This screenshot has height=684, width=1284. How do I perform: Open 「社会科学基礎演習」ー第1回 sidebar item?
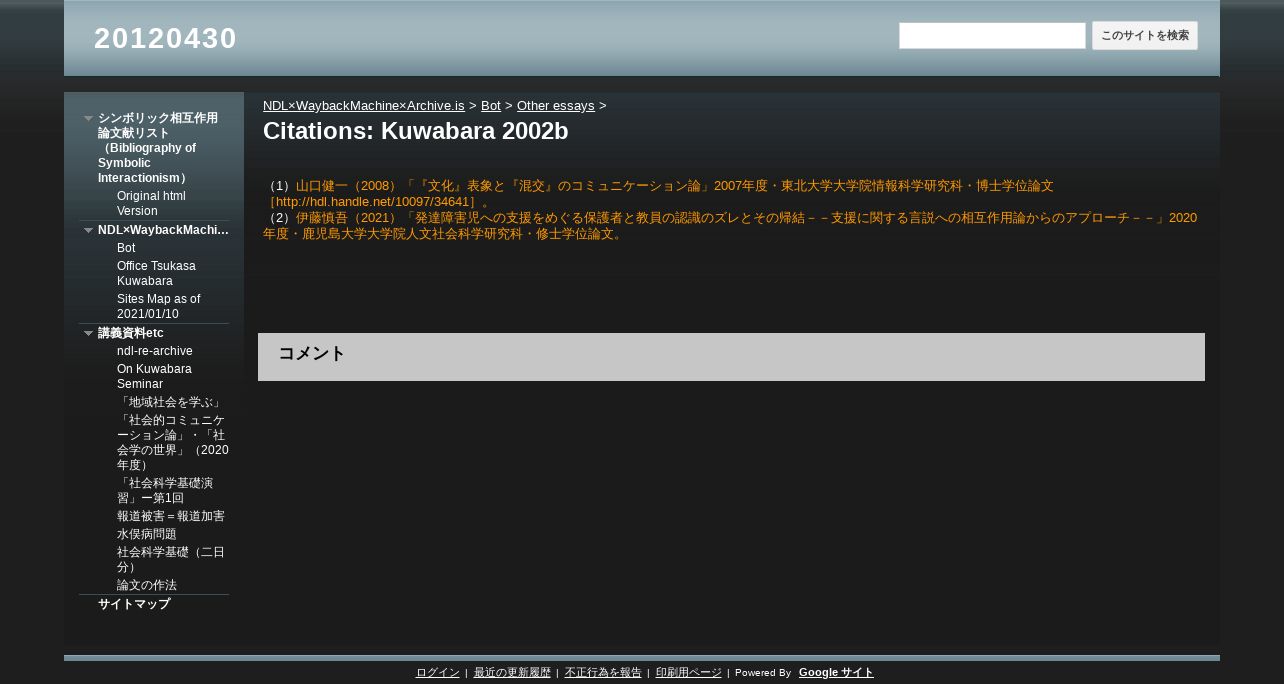coord(165,490)
